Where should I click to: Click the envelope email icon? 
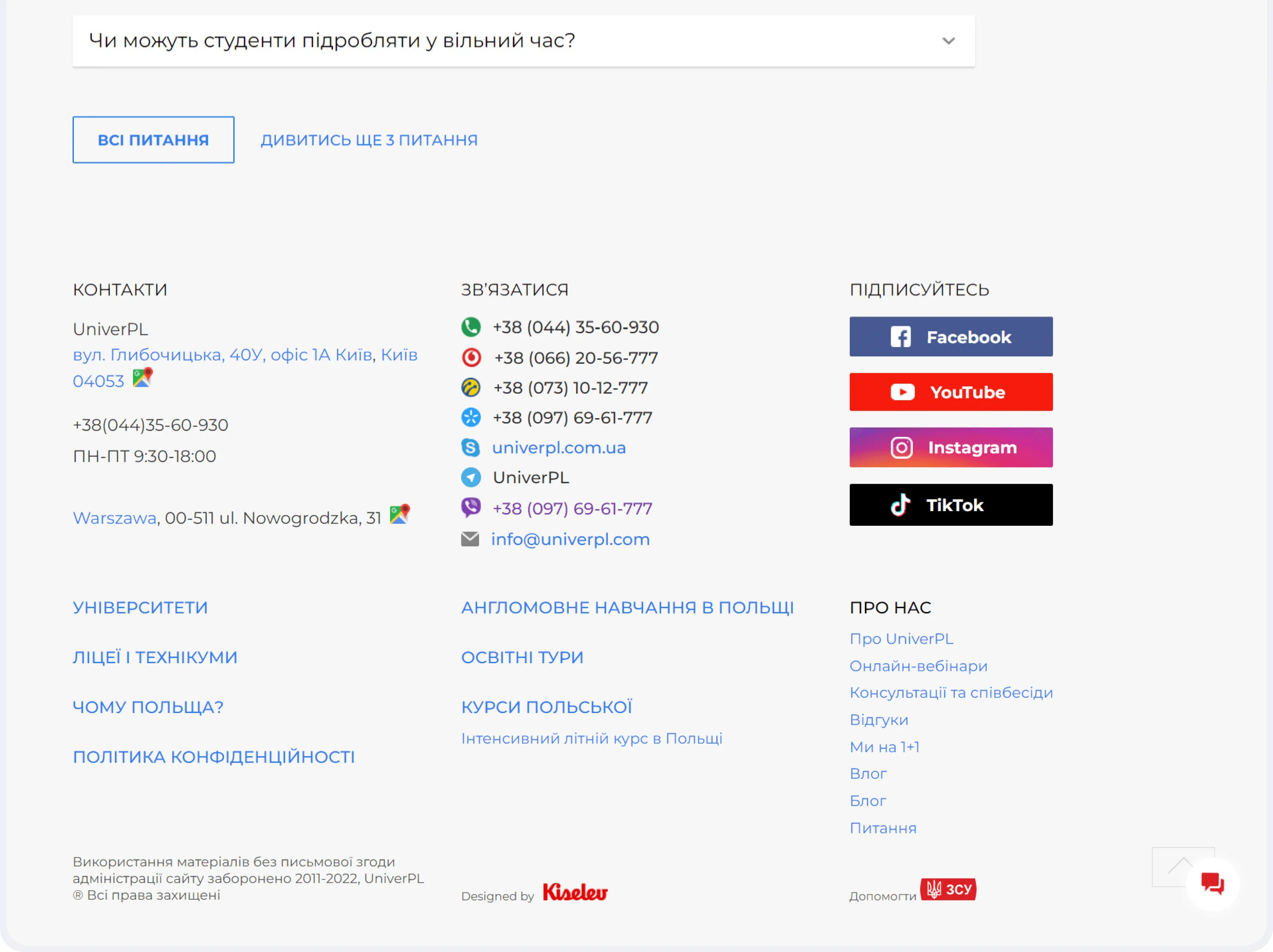coord(470,539)
